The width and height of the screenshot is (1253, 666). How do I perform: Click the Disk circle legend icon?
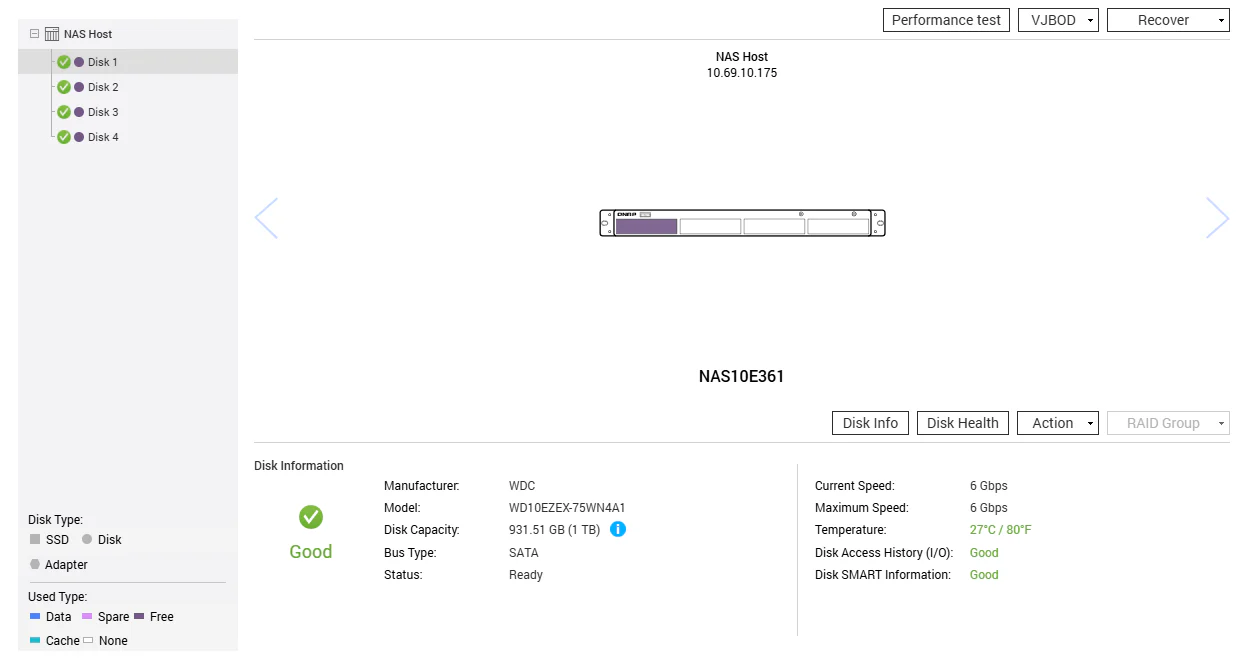point(87,539)
